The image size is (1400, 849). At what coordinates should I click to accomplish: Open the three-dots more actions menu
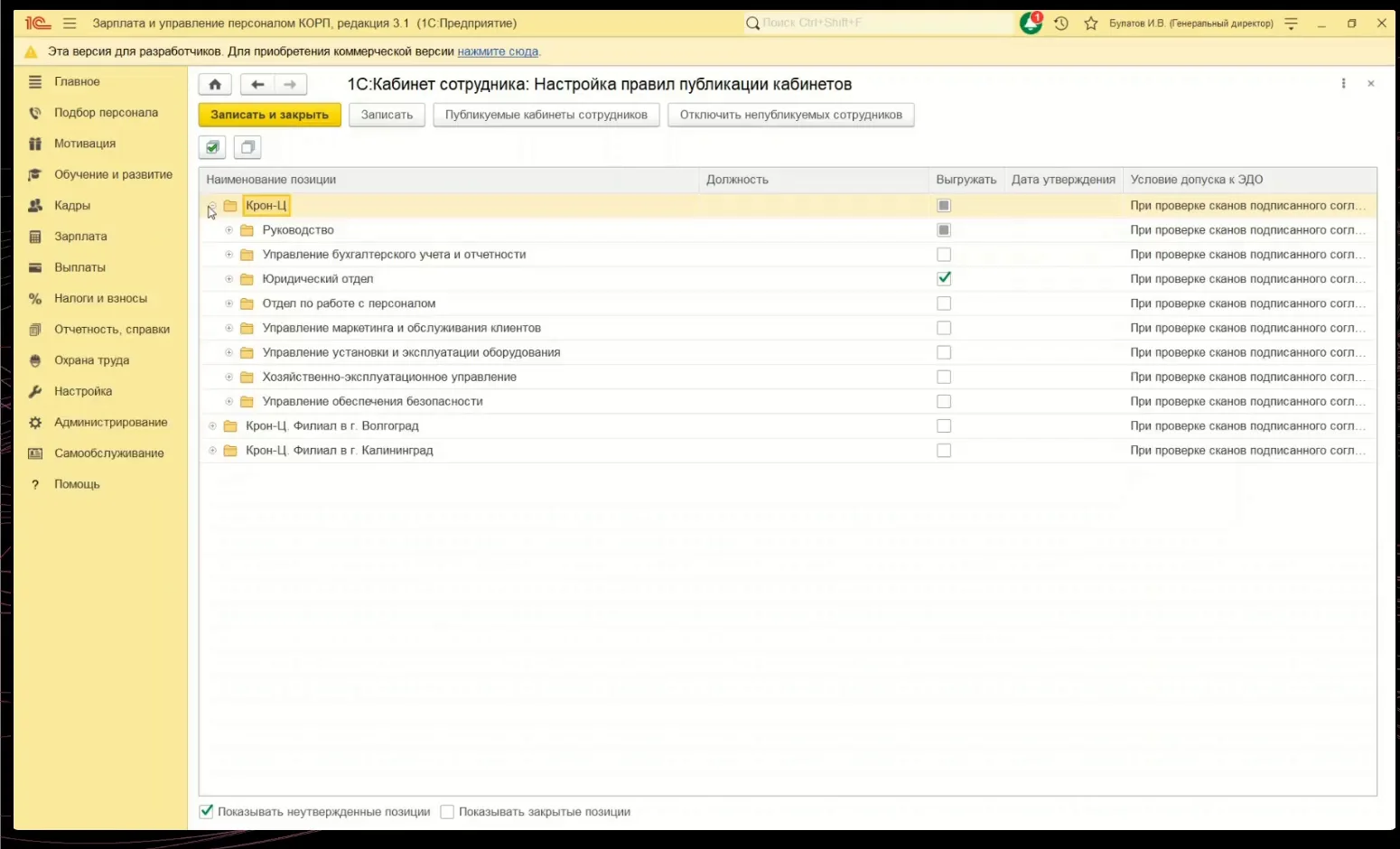pos(1344,84)
